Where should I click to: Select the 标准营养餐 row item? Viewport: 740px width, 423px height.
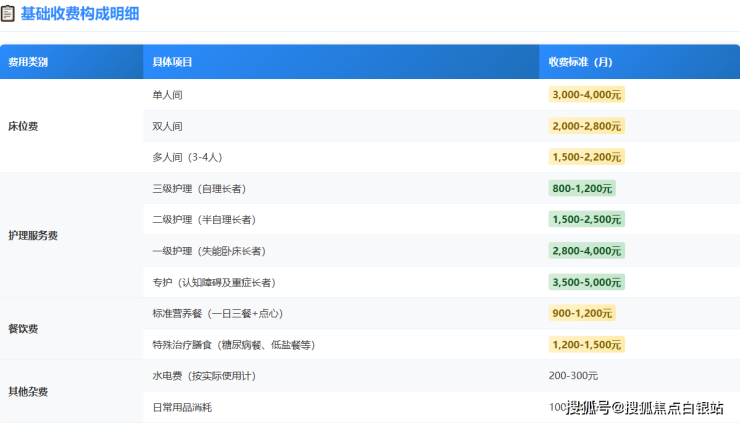pos(216,313)
